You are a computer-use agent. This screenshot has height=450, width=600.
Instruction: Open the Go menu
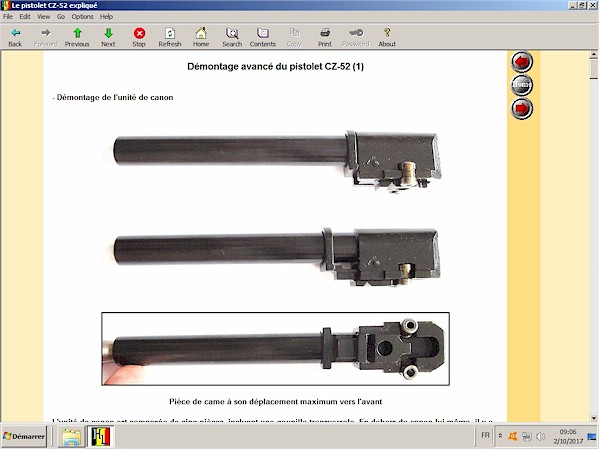tap(61, 16)
